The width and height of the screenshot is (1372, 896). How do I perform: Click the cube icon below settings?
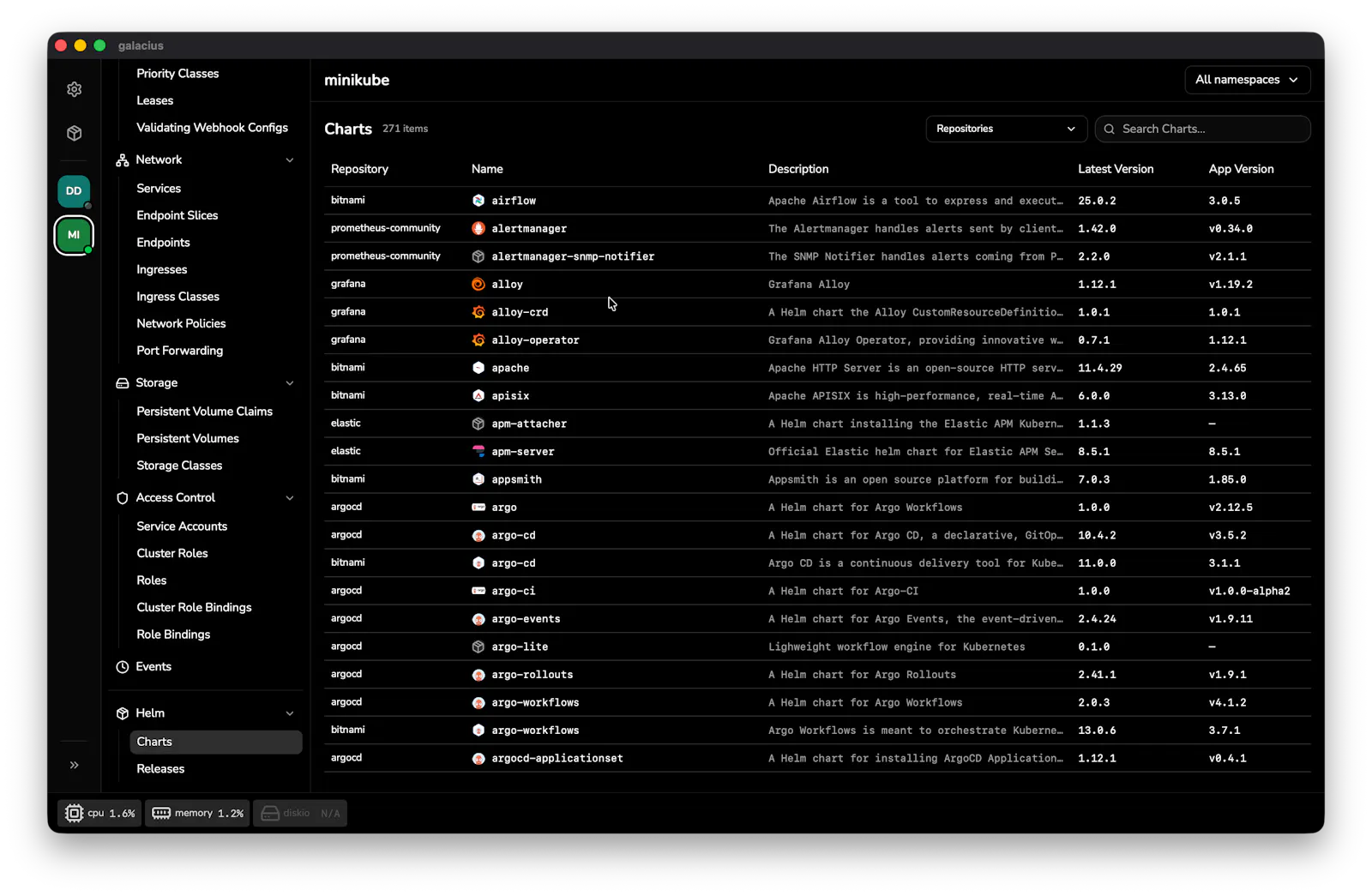(x=75, y=133)
